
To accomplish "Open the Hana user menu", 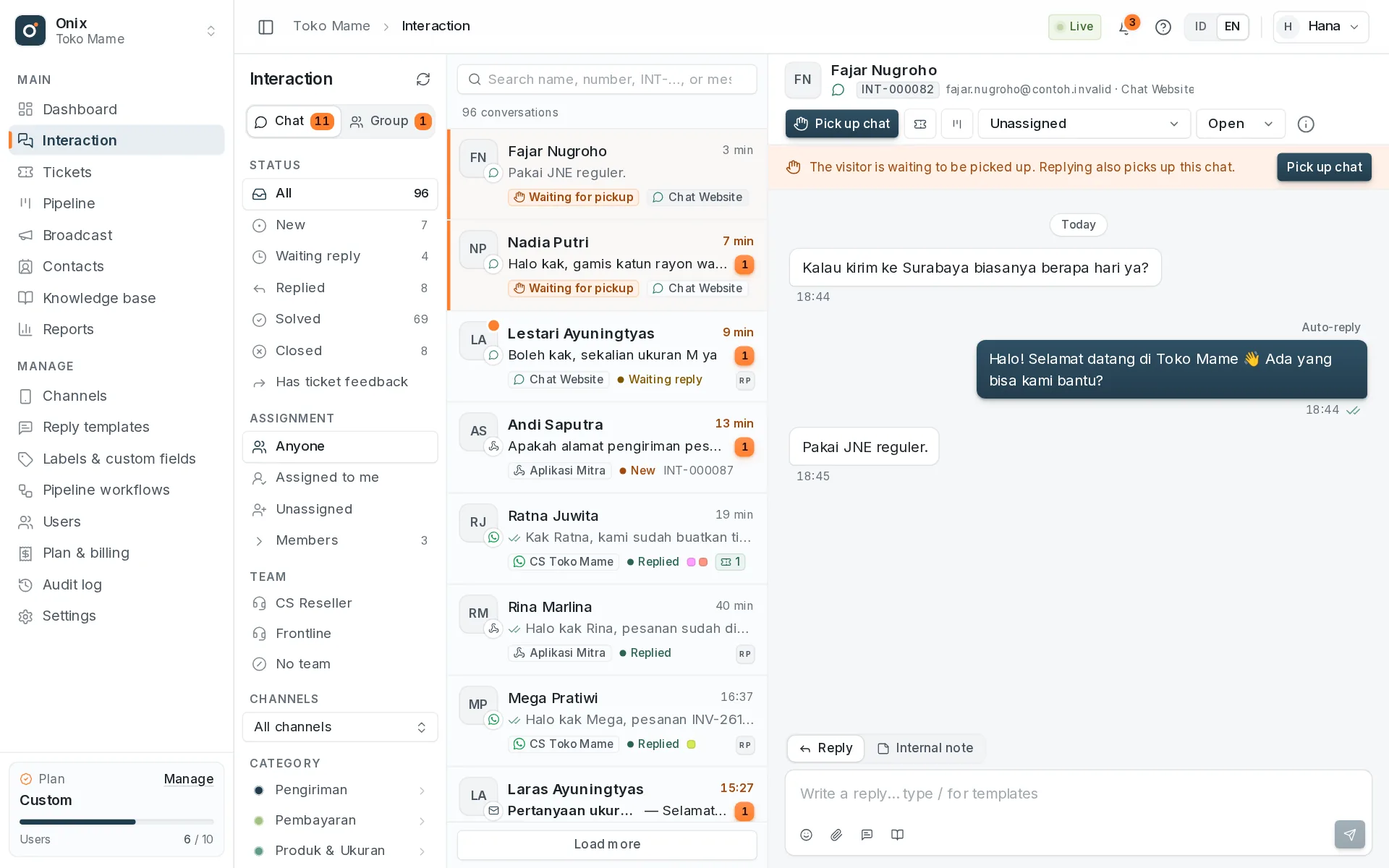I will pyautogui.click(x=1321, y=27).
